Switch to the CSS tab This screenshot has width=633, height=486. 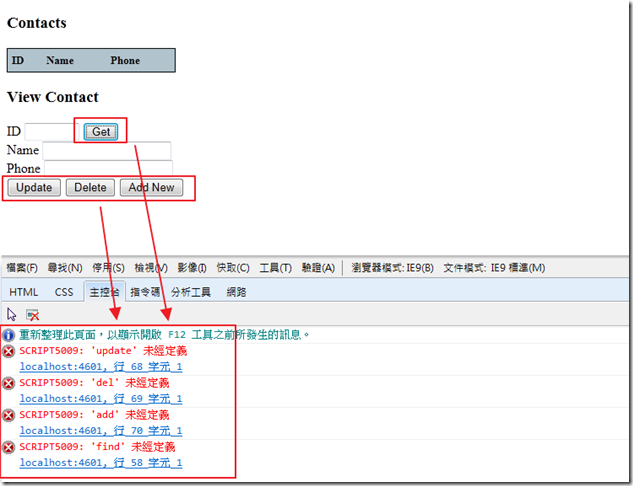tap(64, 292)
